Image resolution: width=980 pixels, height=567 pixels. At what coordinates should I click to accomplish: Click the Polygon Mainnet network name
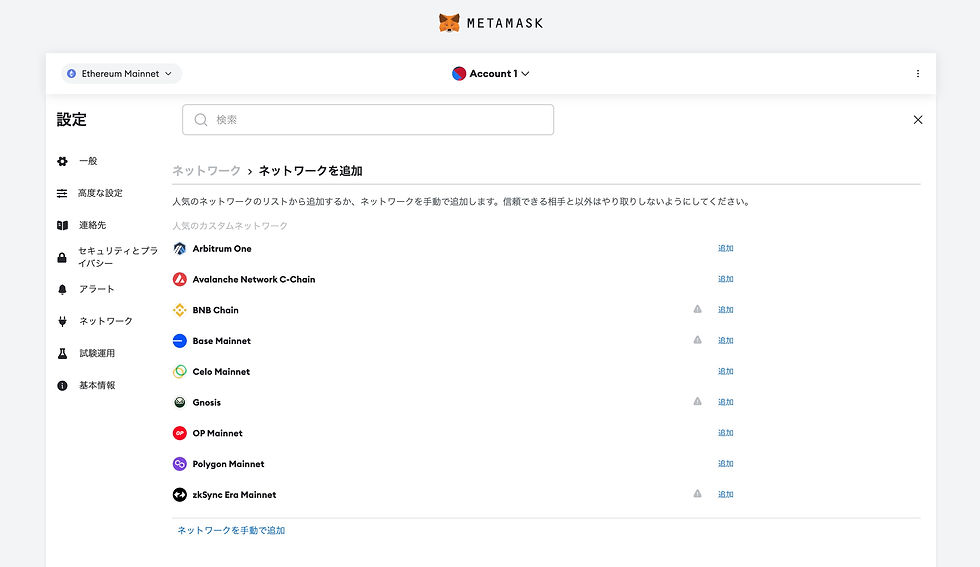[x=228, y=464]
